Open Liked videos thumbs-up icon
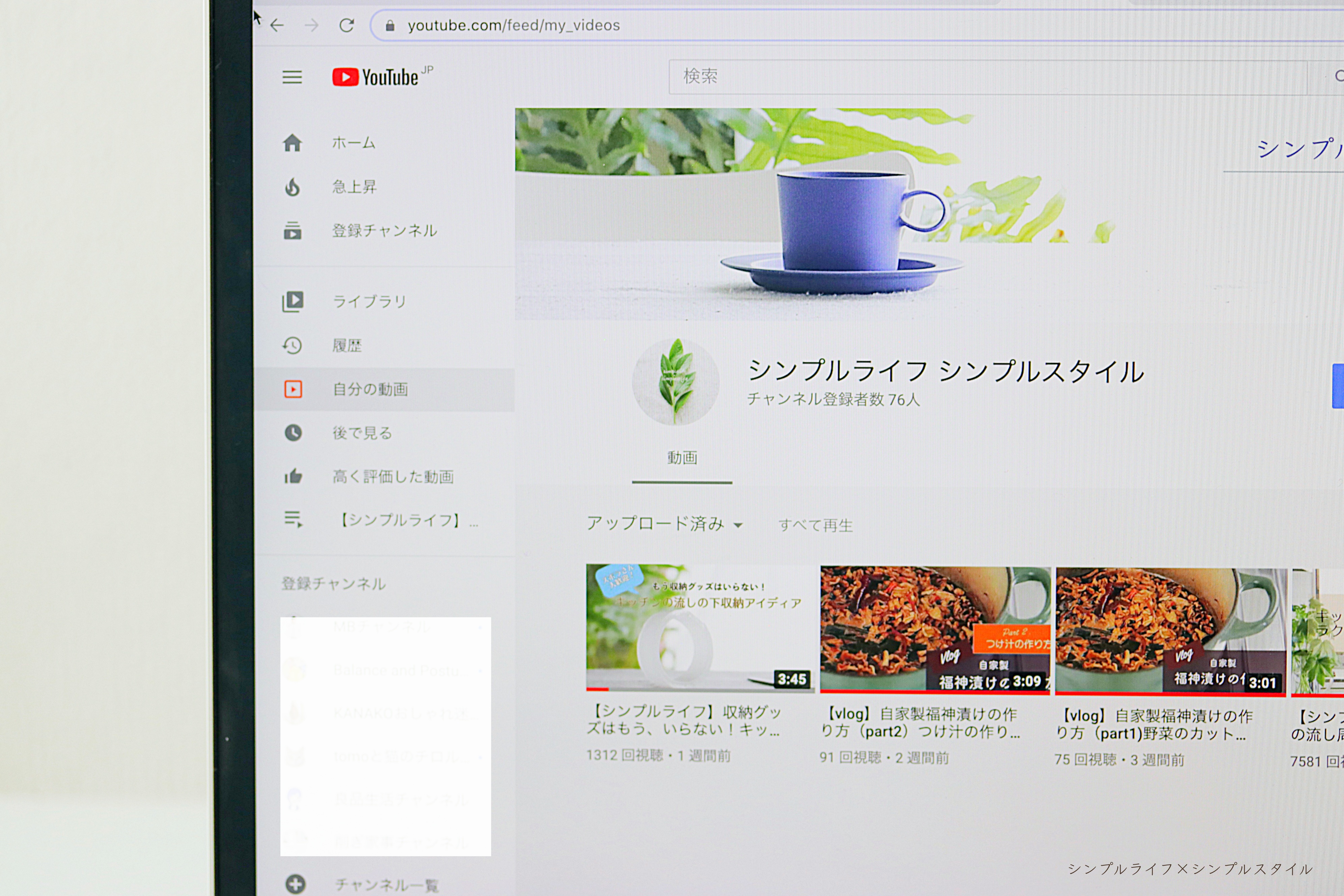This screenshot has width=1344, height=896. coord(293,476)
